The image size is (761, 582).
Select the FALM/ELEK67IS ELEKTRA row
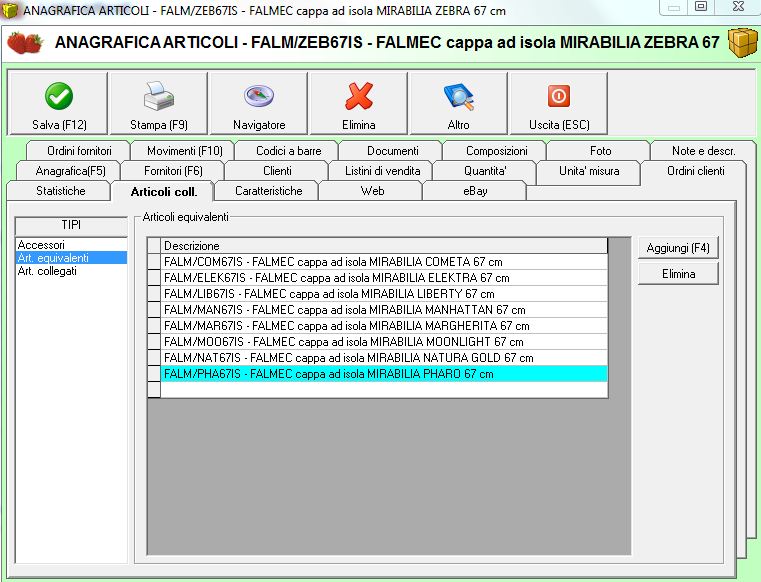click(x=383, y=278)
